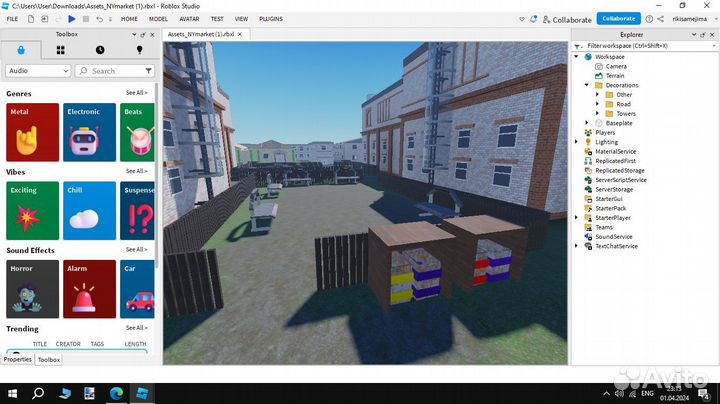Open the Toolbox Recent clock icon
Viewport: 720px width, 404px height.
pyautogui.click(x=100, y=49)
